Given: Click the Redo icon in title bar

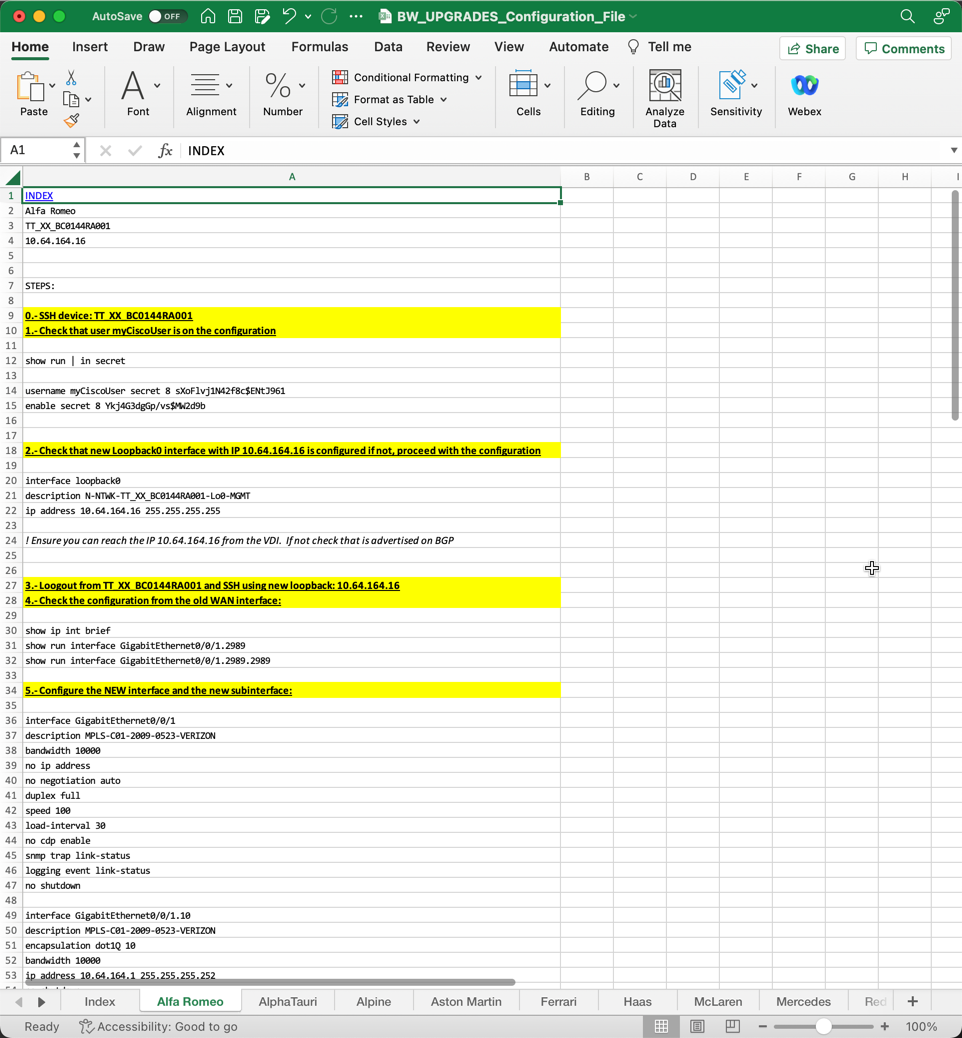Looking at the screenshot, I should coord(329,17).
